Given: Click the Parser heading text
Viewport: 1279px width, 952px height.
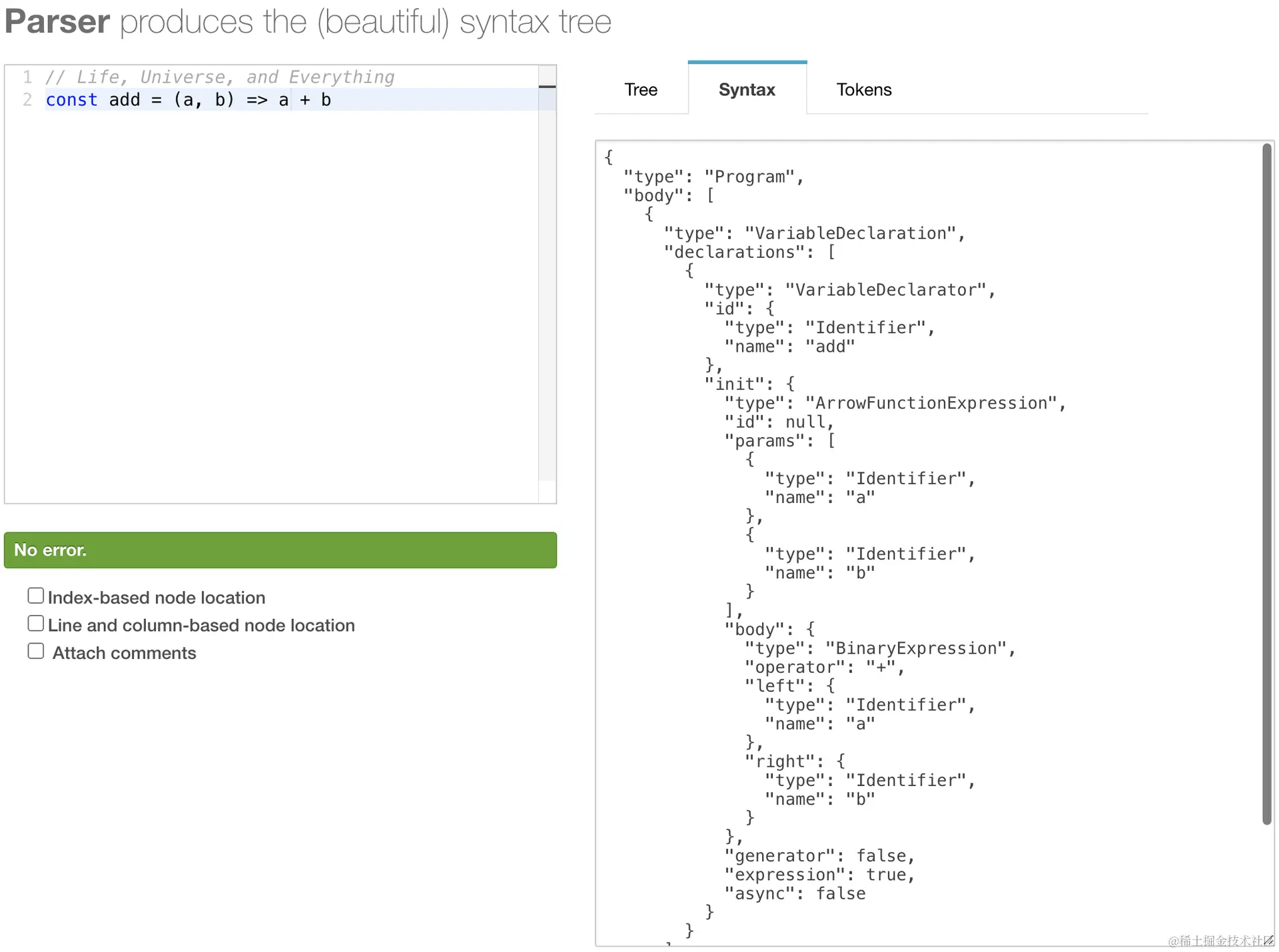Looking at the screenshot, I should coord(57,21).
